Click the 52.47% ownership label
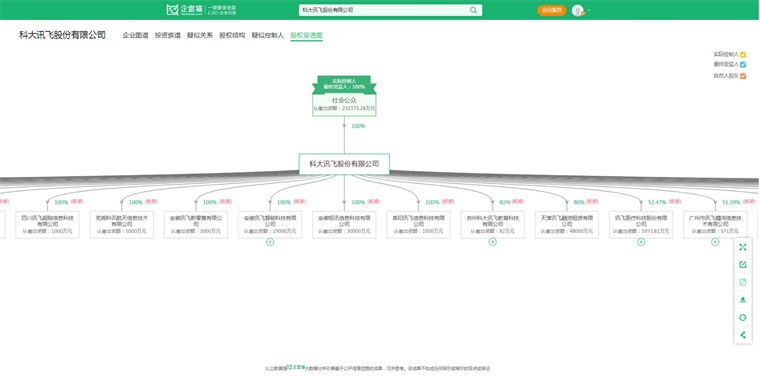The height and width of the screenshot is (376, 760). [657, 202]
